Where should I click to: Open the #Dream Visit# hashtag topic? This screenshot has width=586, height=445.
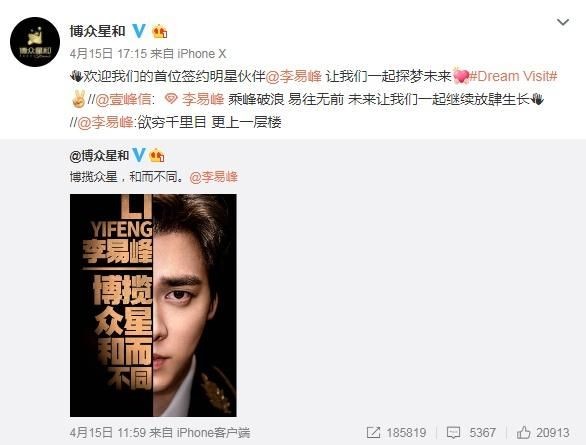tap(513, 76)
